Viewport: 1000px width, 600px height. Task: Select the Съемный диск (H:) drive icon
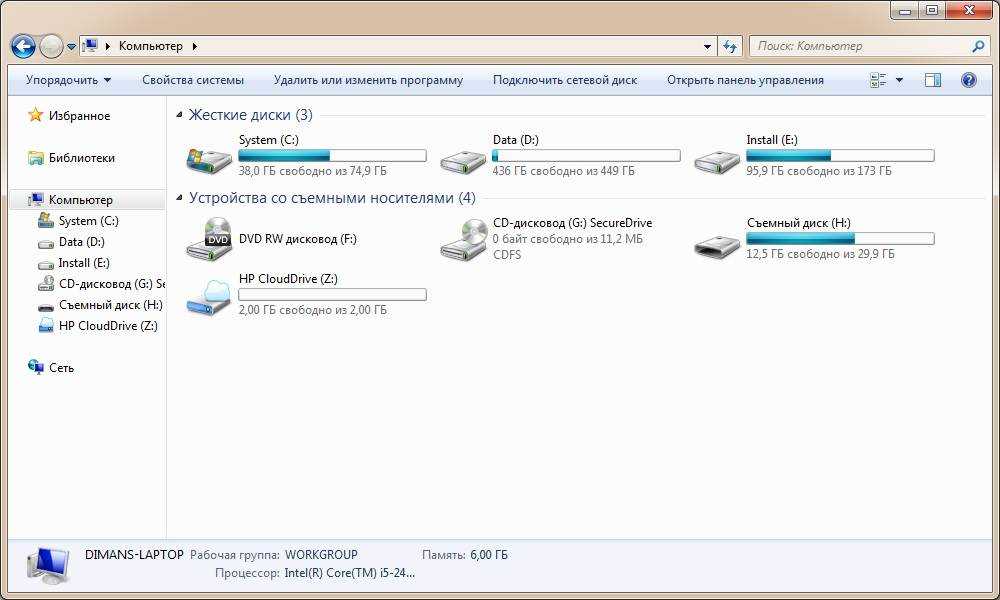[717, 245]
